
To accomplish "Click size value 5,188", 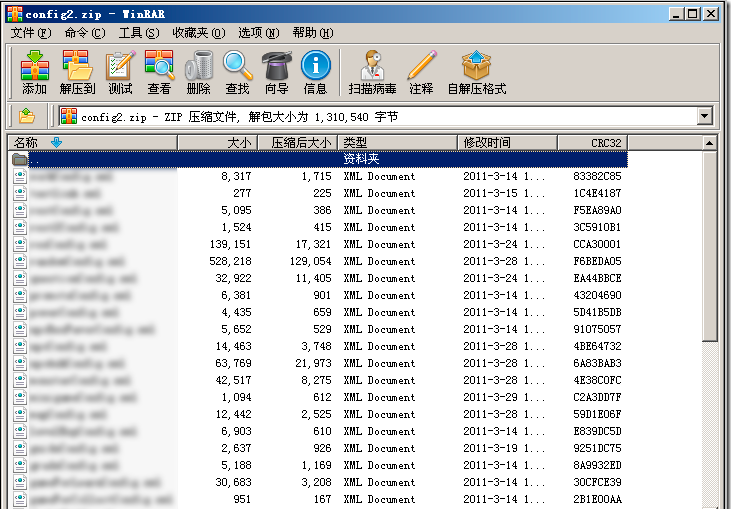I will 236,465.
